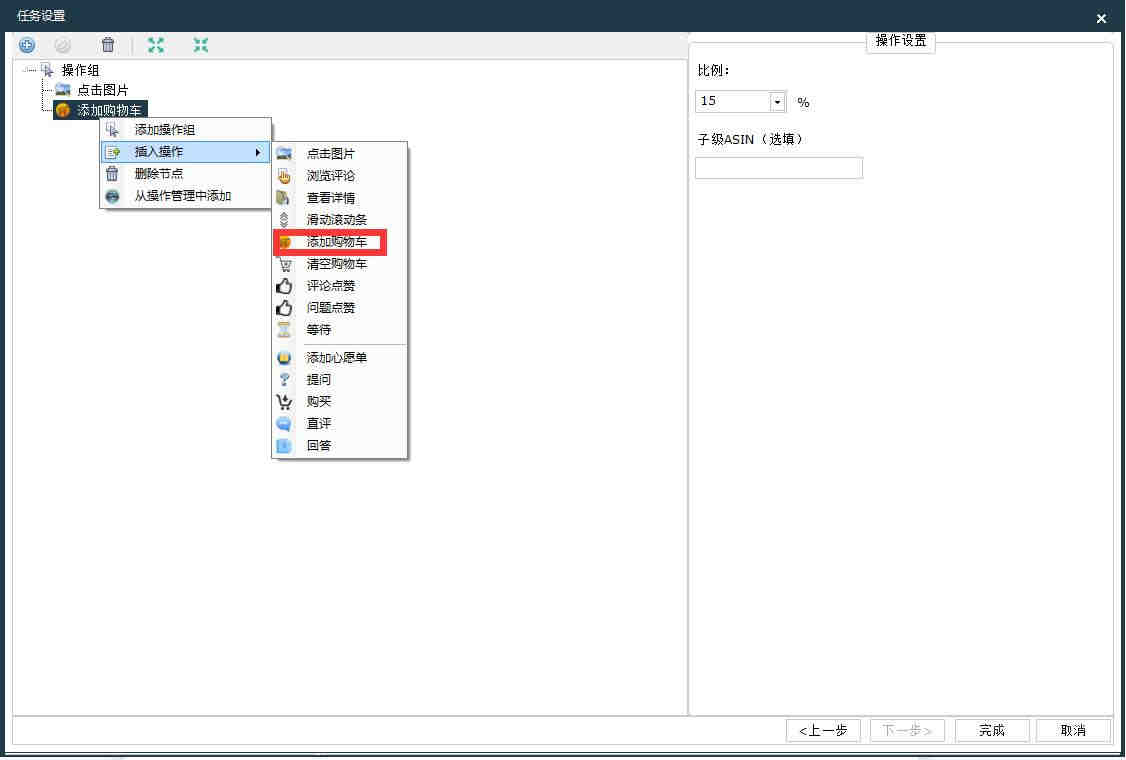Viewport: 1126px width, 760px height.
Task: Click the 提问 question mark icon
Action: coord(284,379)
